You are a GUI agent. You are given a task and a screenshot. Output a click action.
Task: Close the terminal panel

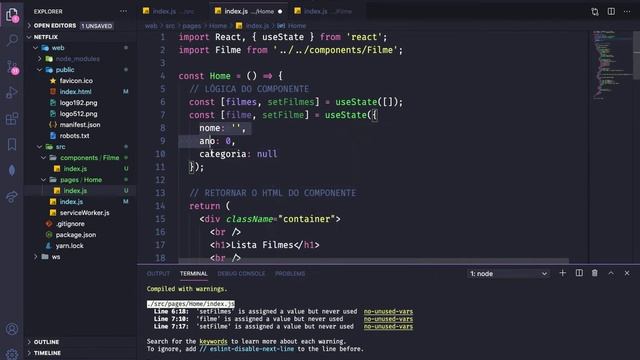pos(627,273)
